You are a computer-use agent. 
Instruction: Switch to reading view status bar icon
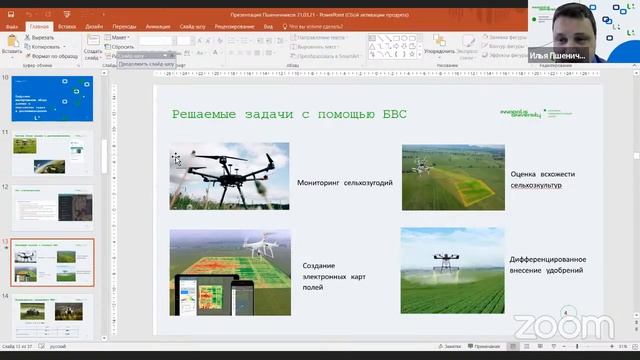(540, 346)
